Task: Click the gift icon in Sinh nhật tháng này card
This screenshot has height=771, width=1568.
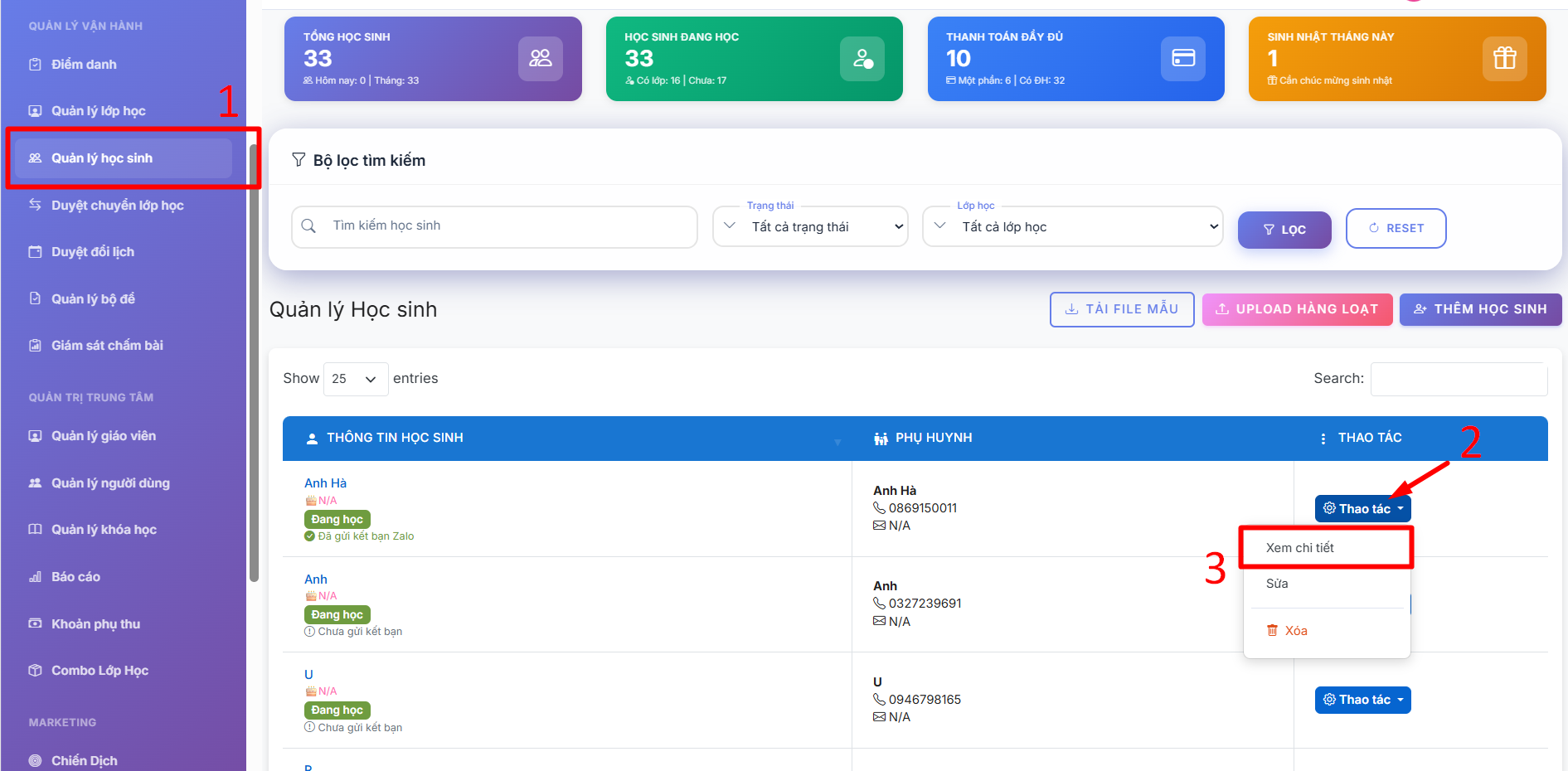Action: pos(1504,58)
